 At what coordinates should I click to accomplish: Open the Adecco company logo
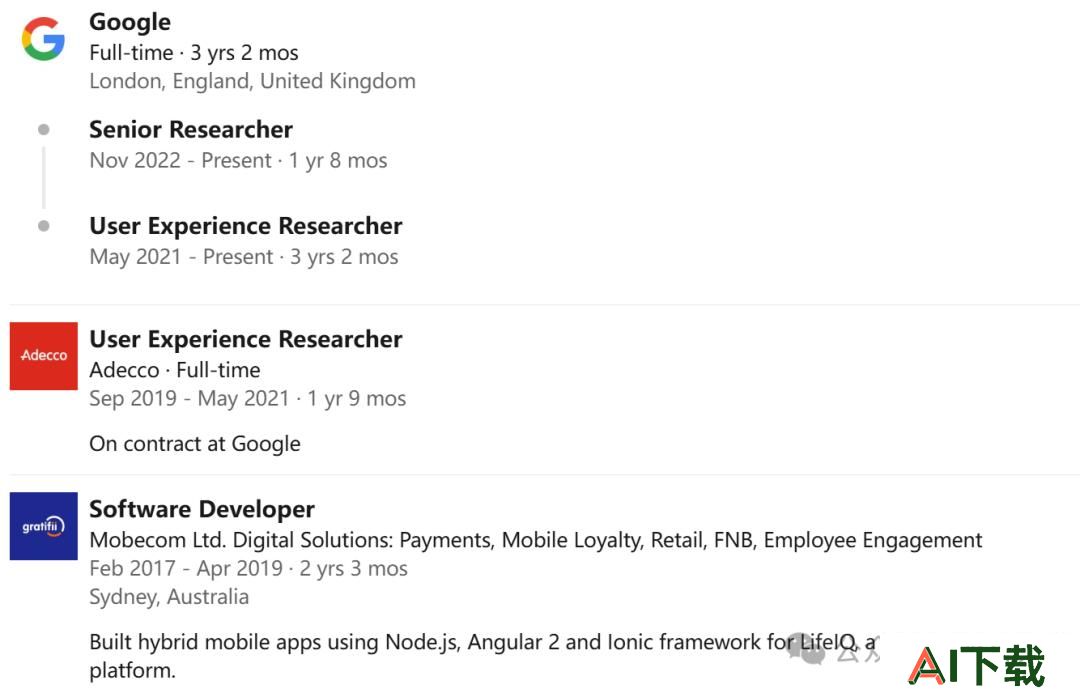(x=43, y=356)
